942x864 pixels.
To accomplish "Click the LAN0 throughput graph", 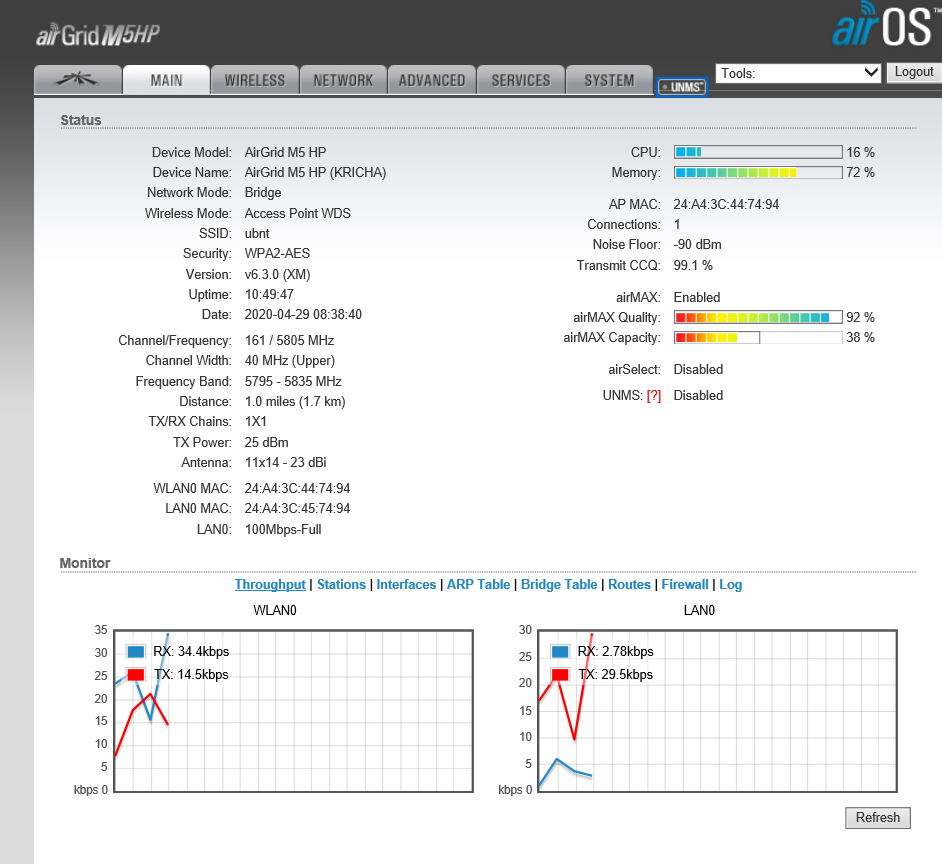I will (x=717, y=711).
